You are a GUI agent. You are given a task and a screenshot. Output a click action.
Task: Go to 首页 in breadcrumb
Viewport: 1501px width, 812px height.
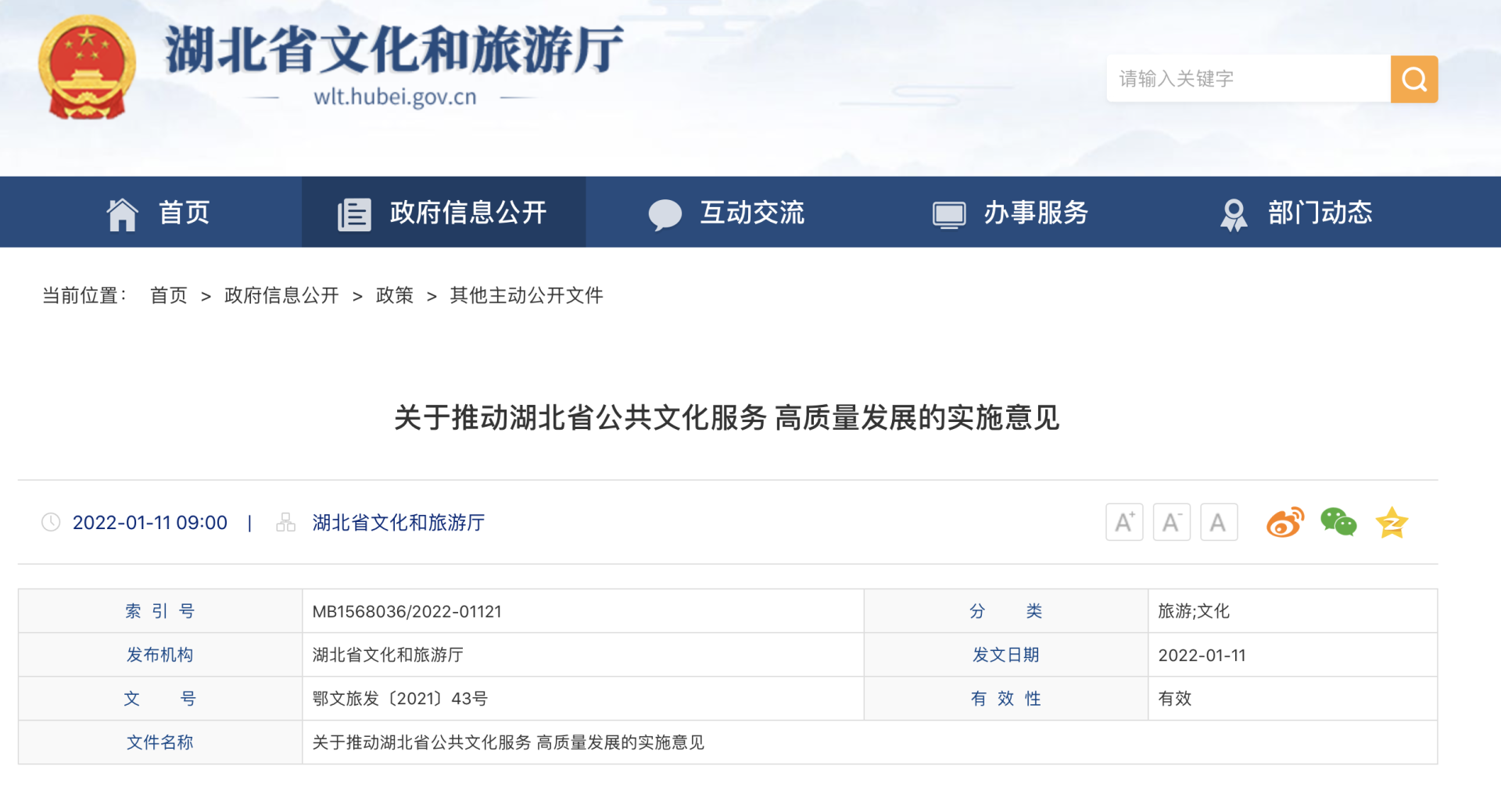tap(169, 295)
